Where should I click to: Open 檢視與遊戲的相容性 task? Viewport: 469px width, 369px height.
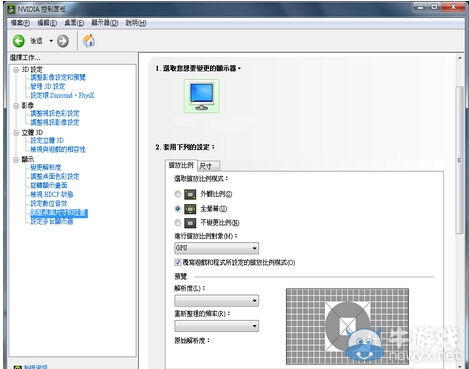58,149
